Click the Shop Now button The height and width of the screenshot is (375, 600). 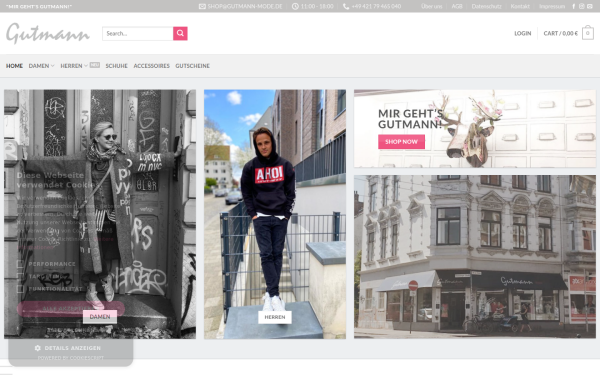(x=401, y=142)
